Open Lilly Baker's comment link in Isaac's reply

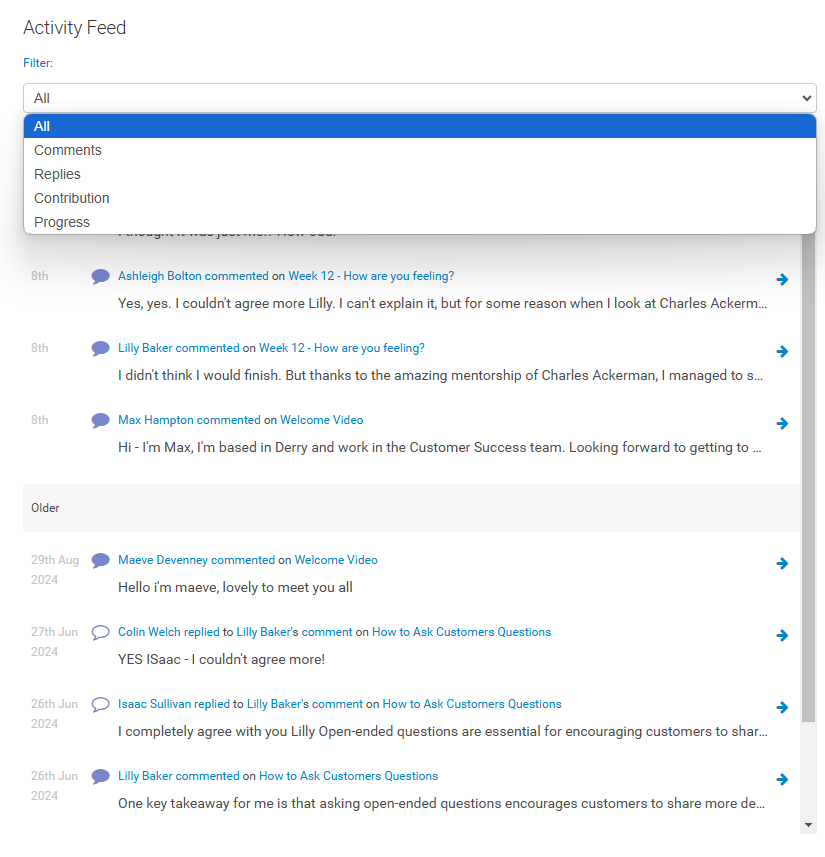(x=304, y=704)
